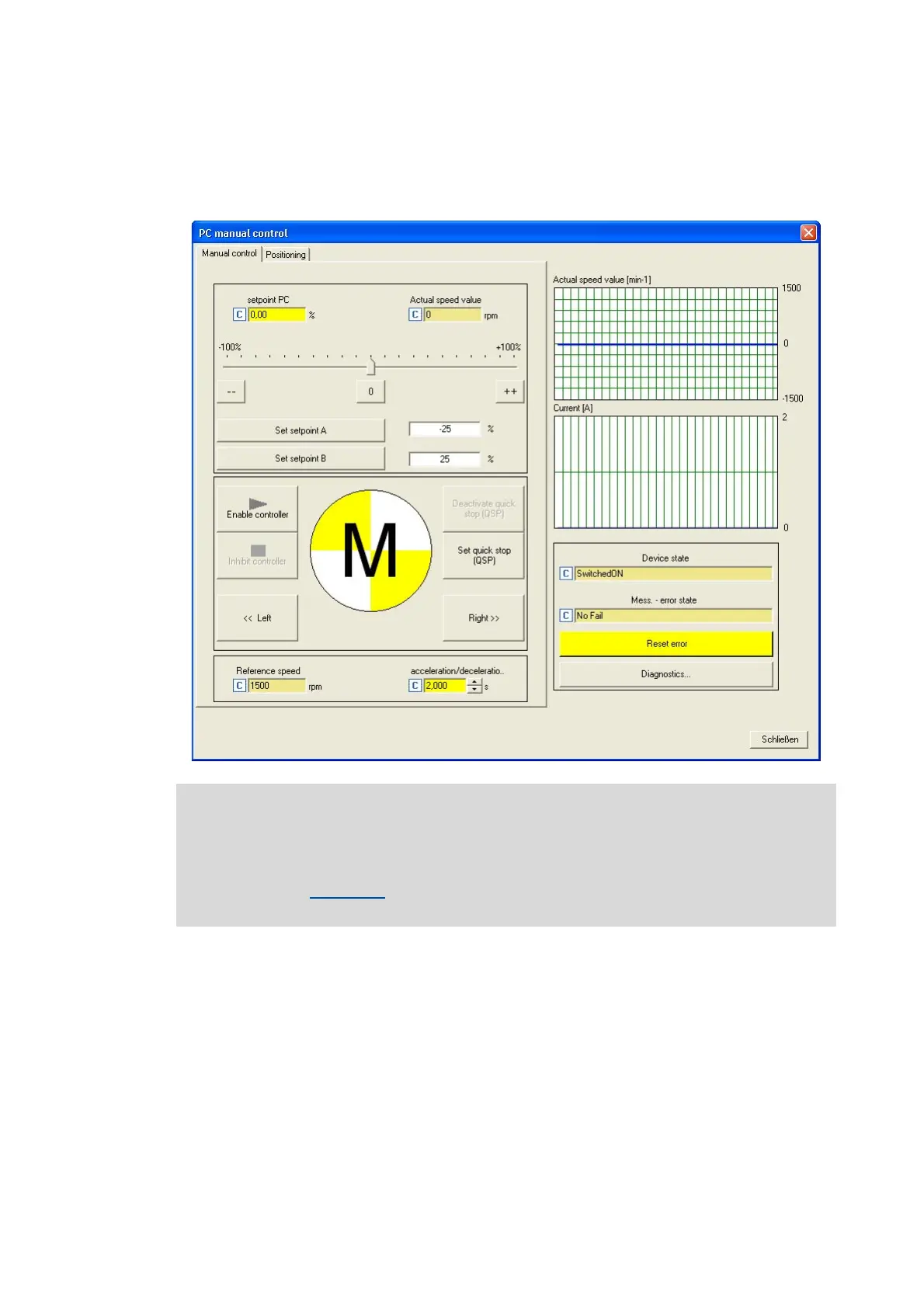The width and height of the screenshot is (924, 1308).
Task: Click Set setpoint A button
Action: (300, 430)
